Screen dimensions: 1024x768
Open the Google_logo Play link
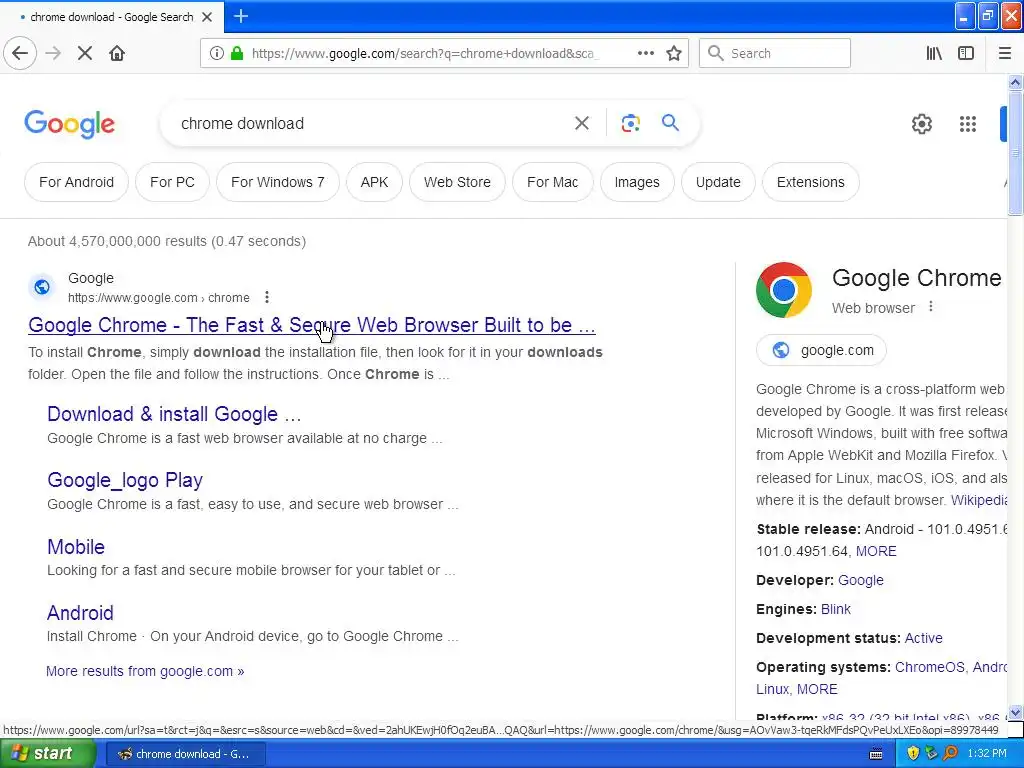click(125, 480)
